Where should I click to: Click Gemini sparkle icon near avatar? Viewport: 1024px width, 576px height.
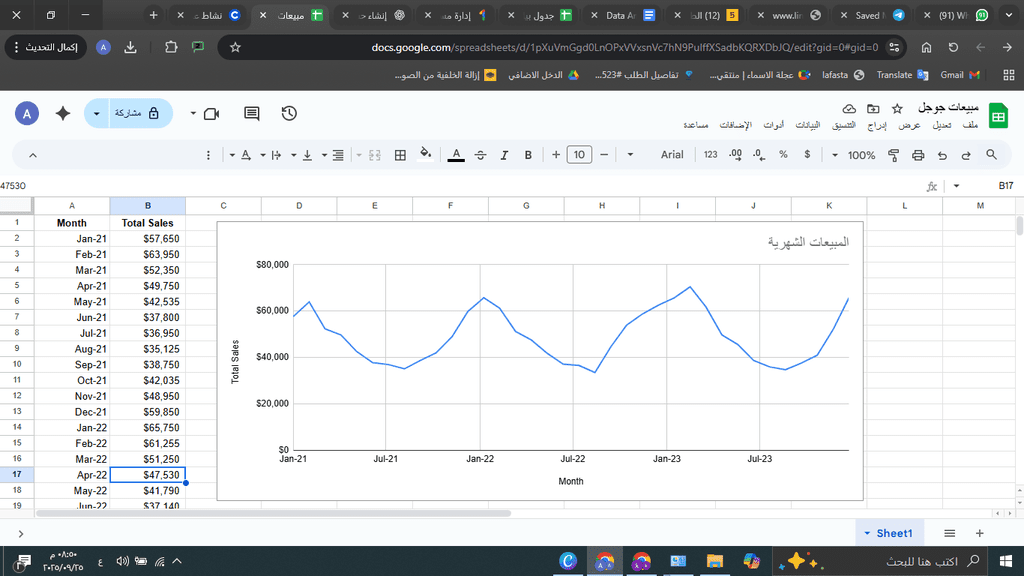point(63,114)
